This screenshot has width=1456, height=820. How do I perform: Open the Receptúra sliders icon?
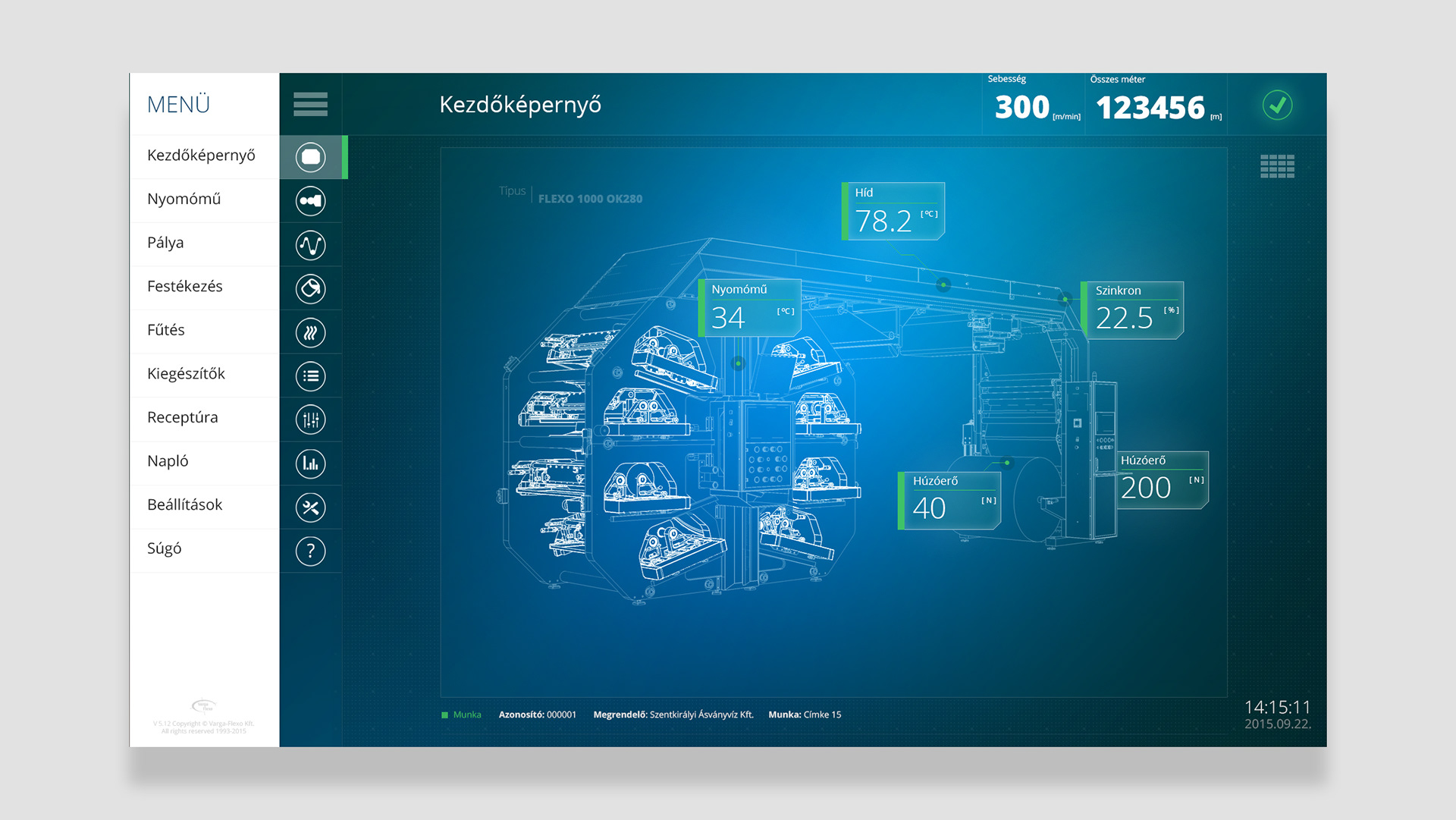[x=310, y=419]
